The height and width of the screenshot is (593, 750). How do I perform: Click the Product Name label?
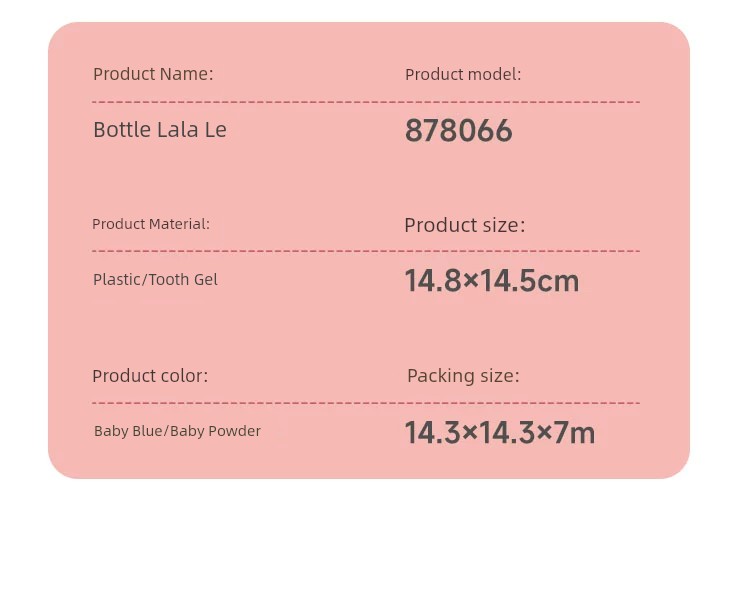(x=153, y=74)
